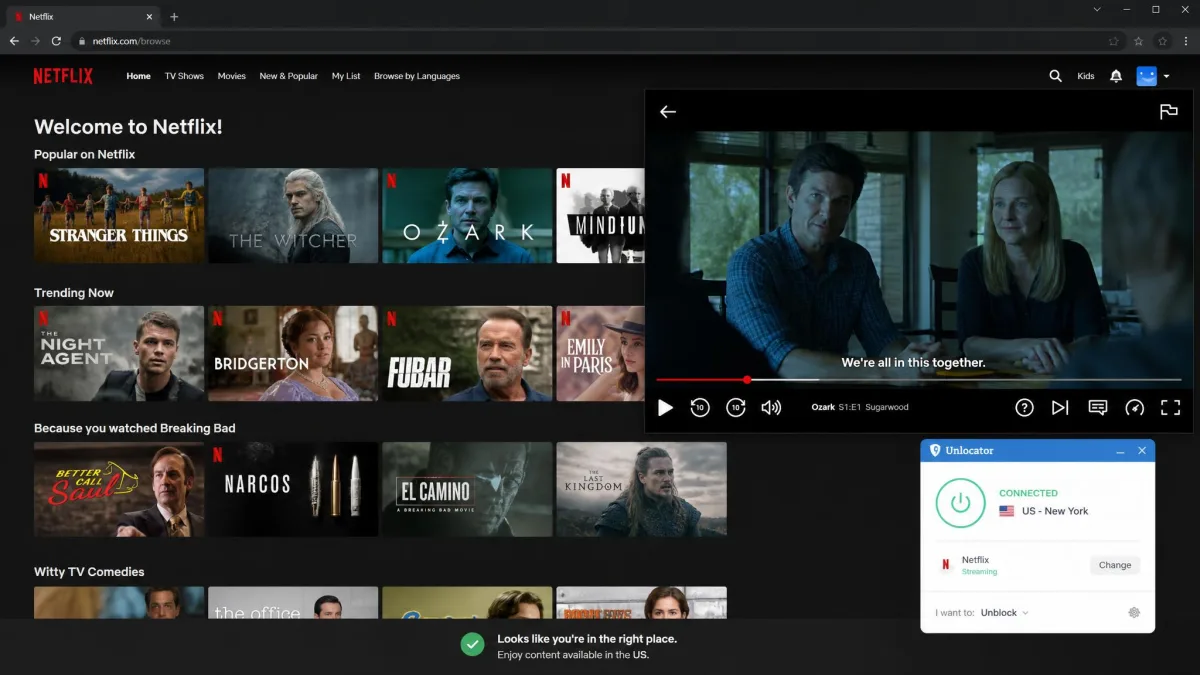1200x675 pixels.
Task: Click the Unlocator shield logo
Action: [935, 450]
